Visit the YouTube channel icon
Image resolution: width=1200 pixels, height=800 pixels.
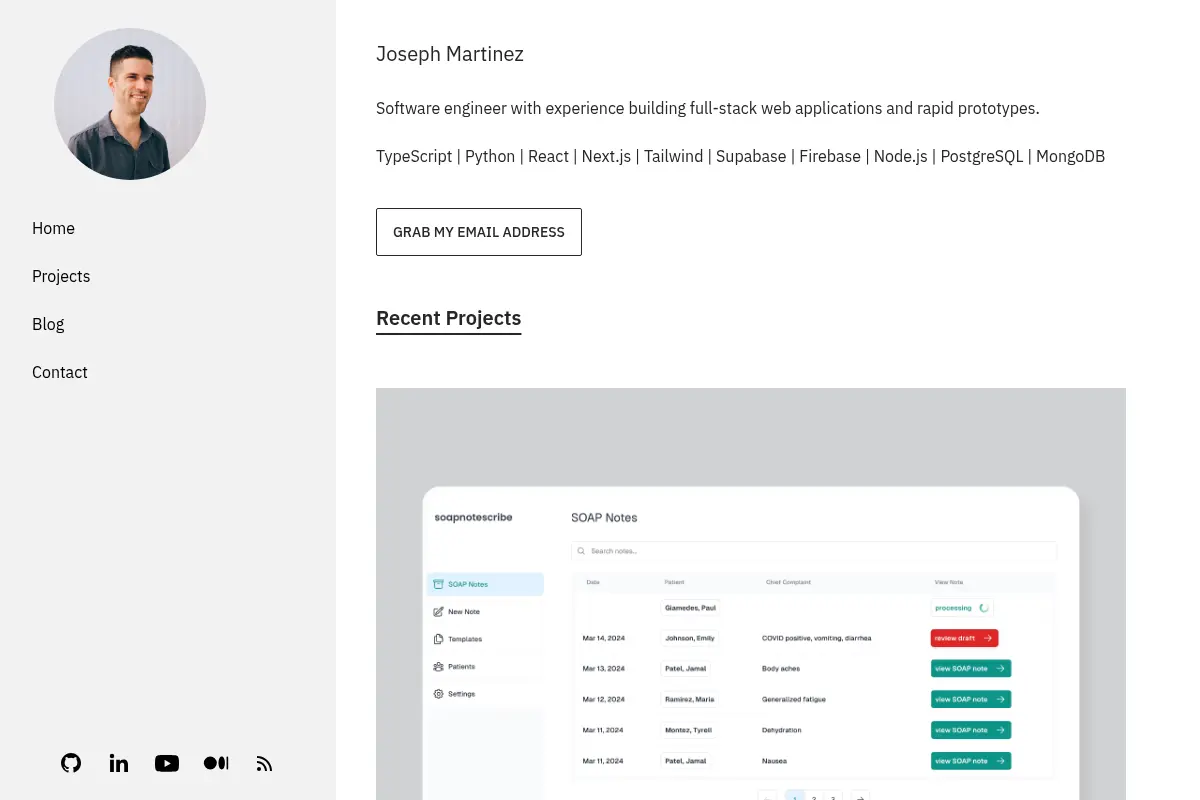[167, 763]
